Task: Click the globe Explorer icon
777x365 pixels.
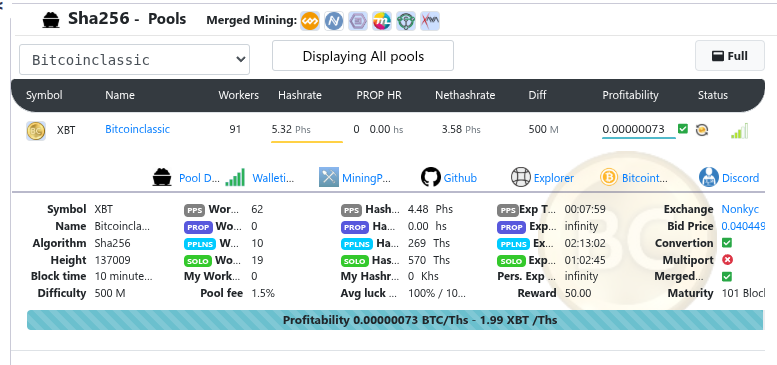Action: click(521, 177)
